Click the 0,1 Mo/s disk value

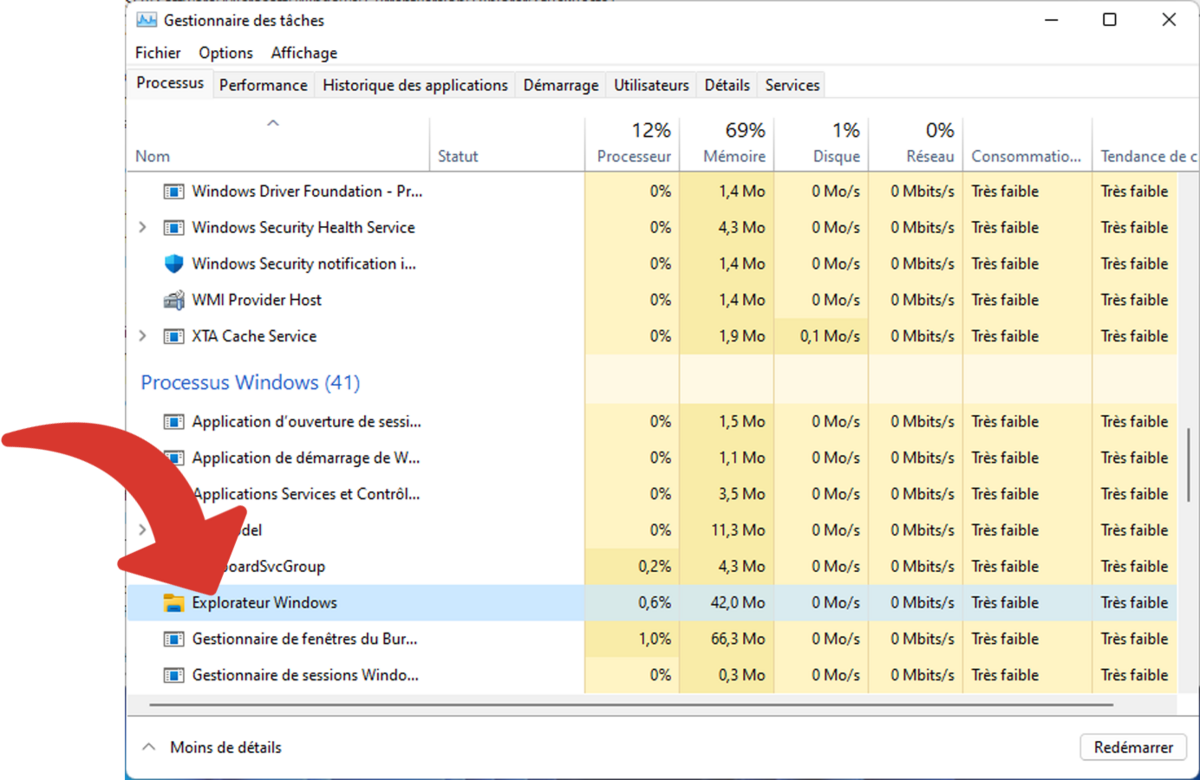point(830,336)
